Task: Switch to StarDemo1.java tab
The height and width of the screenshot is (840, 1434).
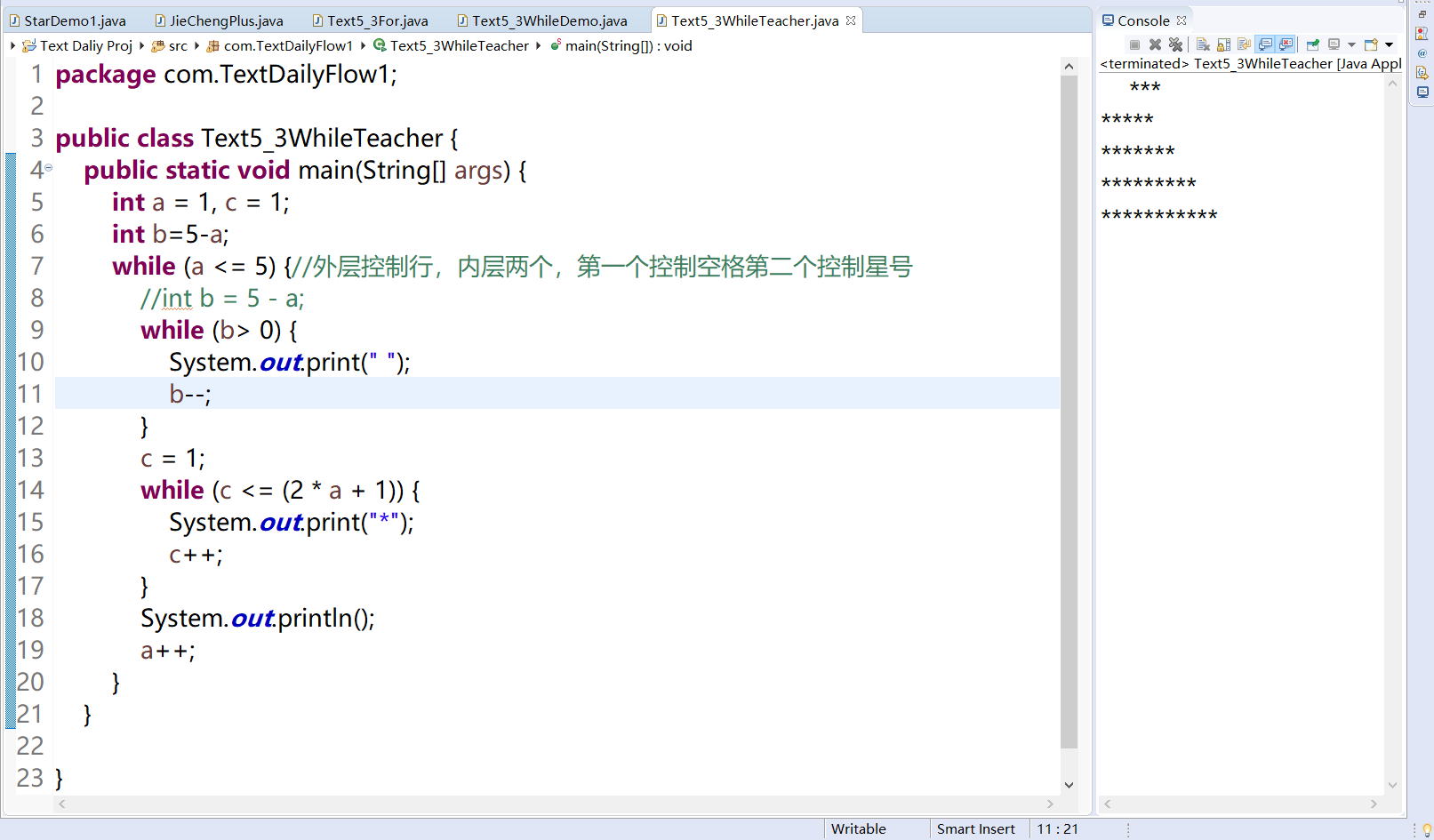Action: pos(76,20)
